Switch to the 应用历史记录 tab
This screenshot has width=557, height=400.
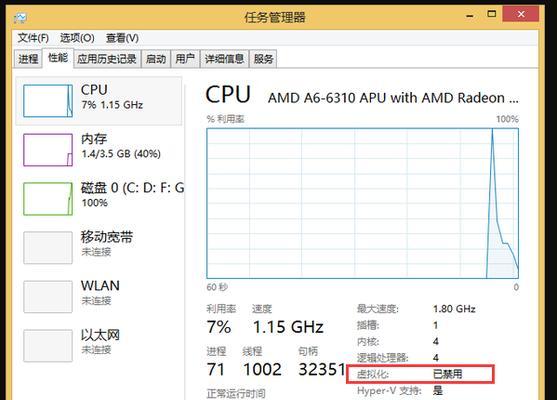(x=107, y=59)
